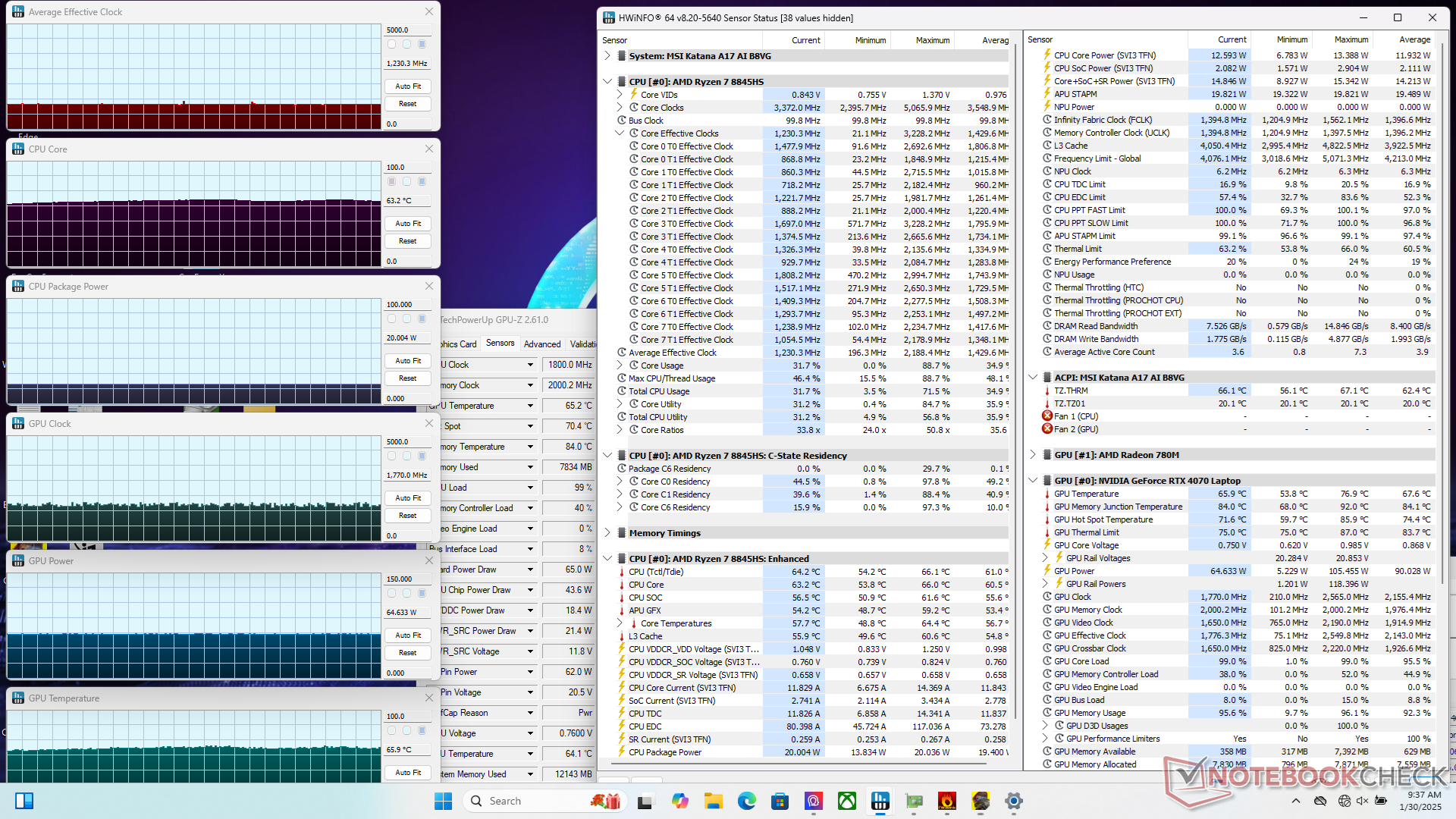Click the HWiNFO icon in the taskbar
Screen dimensions: 1456x819
coord(880,801)
